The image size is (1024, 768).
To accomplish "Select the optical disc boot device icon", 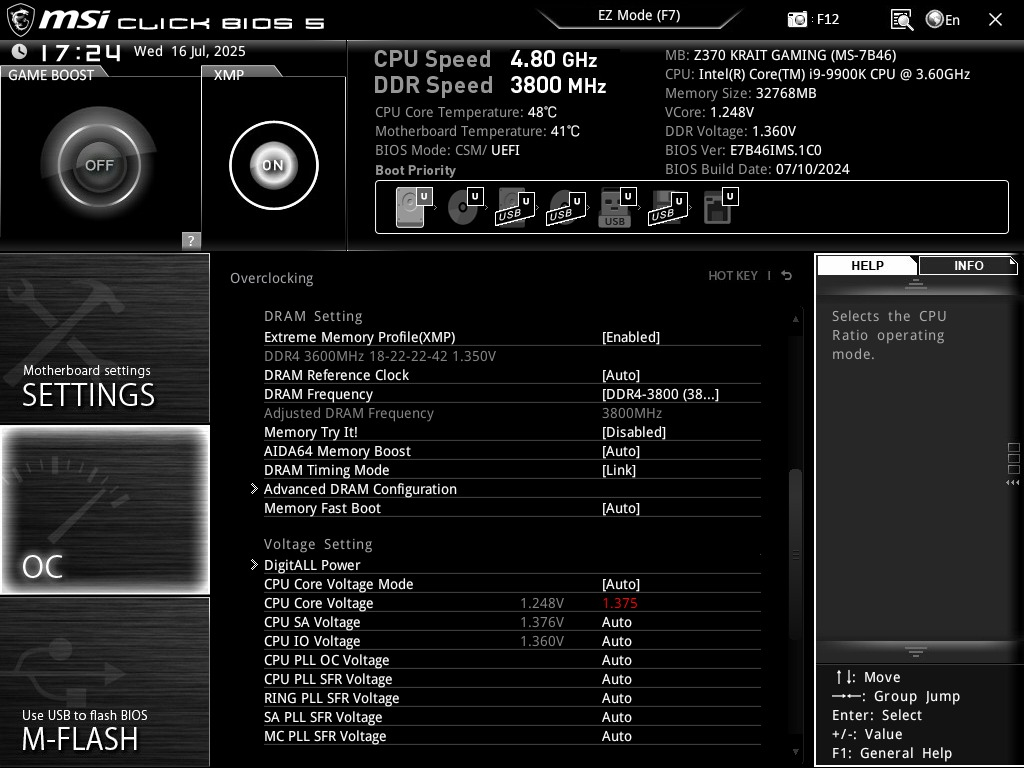I will pyautogui.click(x=465, y=207).
